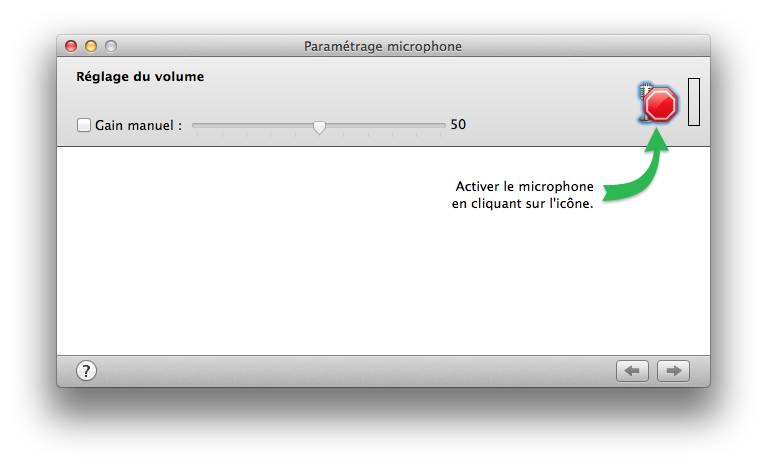Click the "Gain manuel :" label text
Screen dimensions: 767x466
(x=138, y=126)
